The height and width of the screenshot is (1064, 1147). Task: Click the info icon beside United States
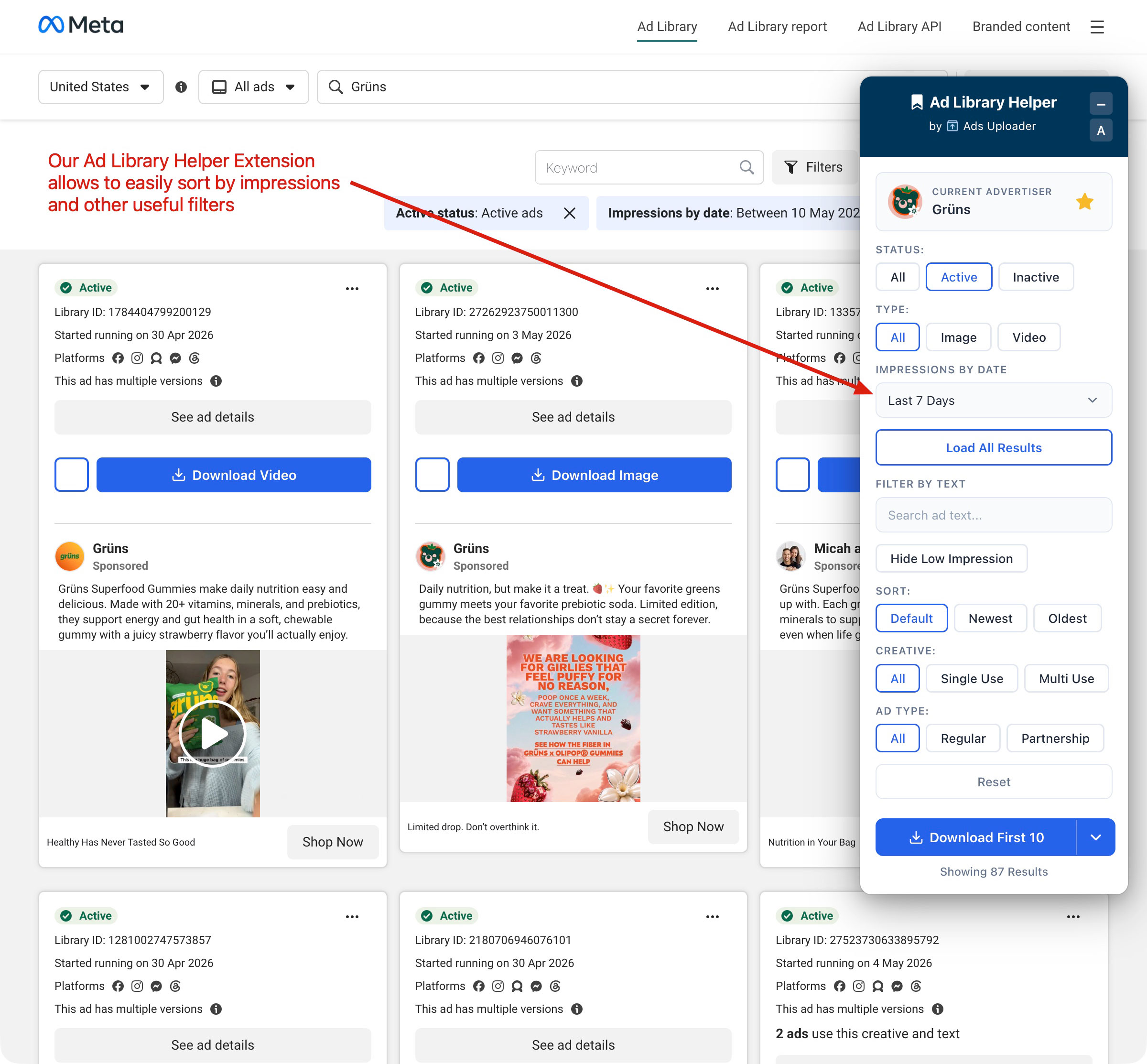[x=181, y=87]
